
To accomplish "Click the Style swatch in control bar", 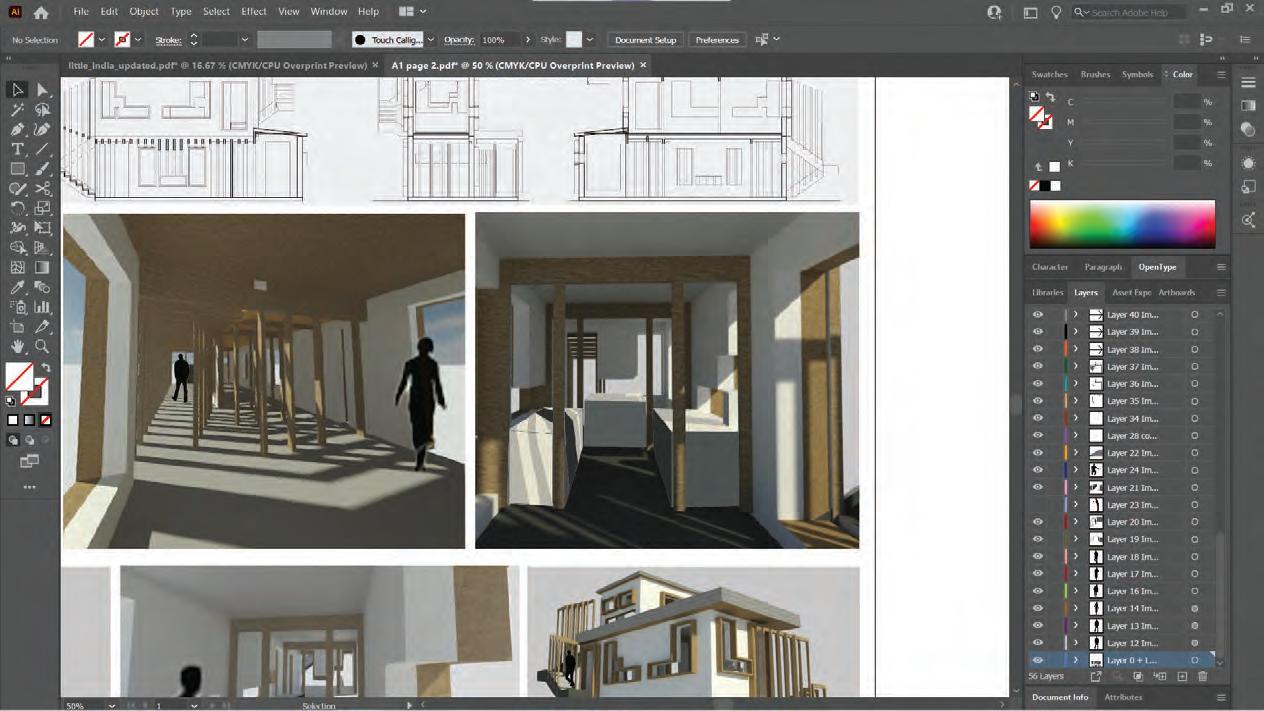I will (x=574, y=40).
